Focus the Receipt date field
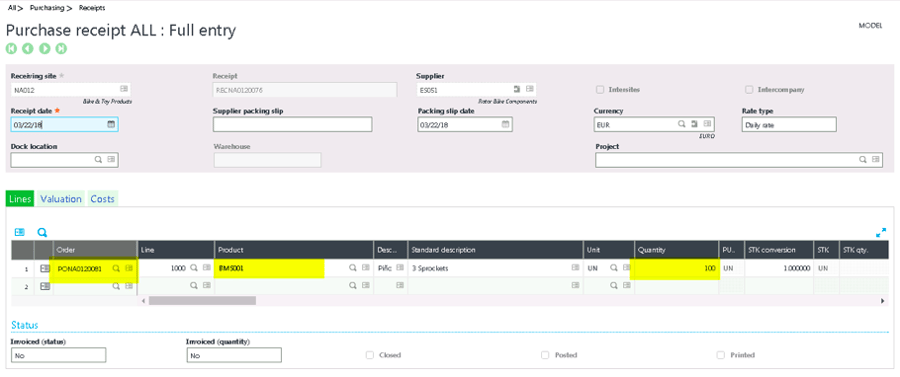The image size is (900, 377). tap(64, 125)
